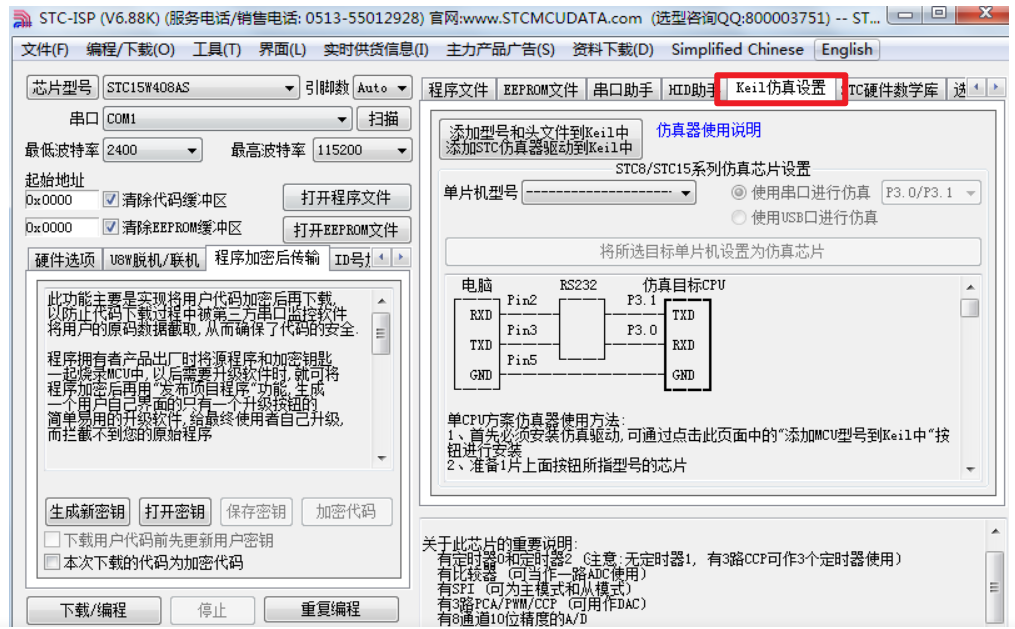Switch to U8W脱机/联机 tab

pyautogui.click(x=153, y=260)
